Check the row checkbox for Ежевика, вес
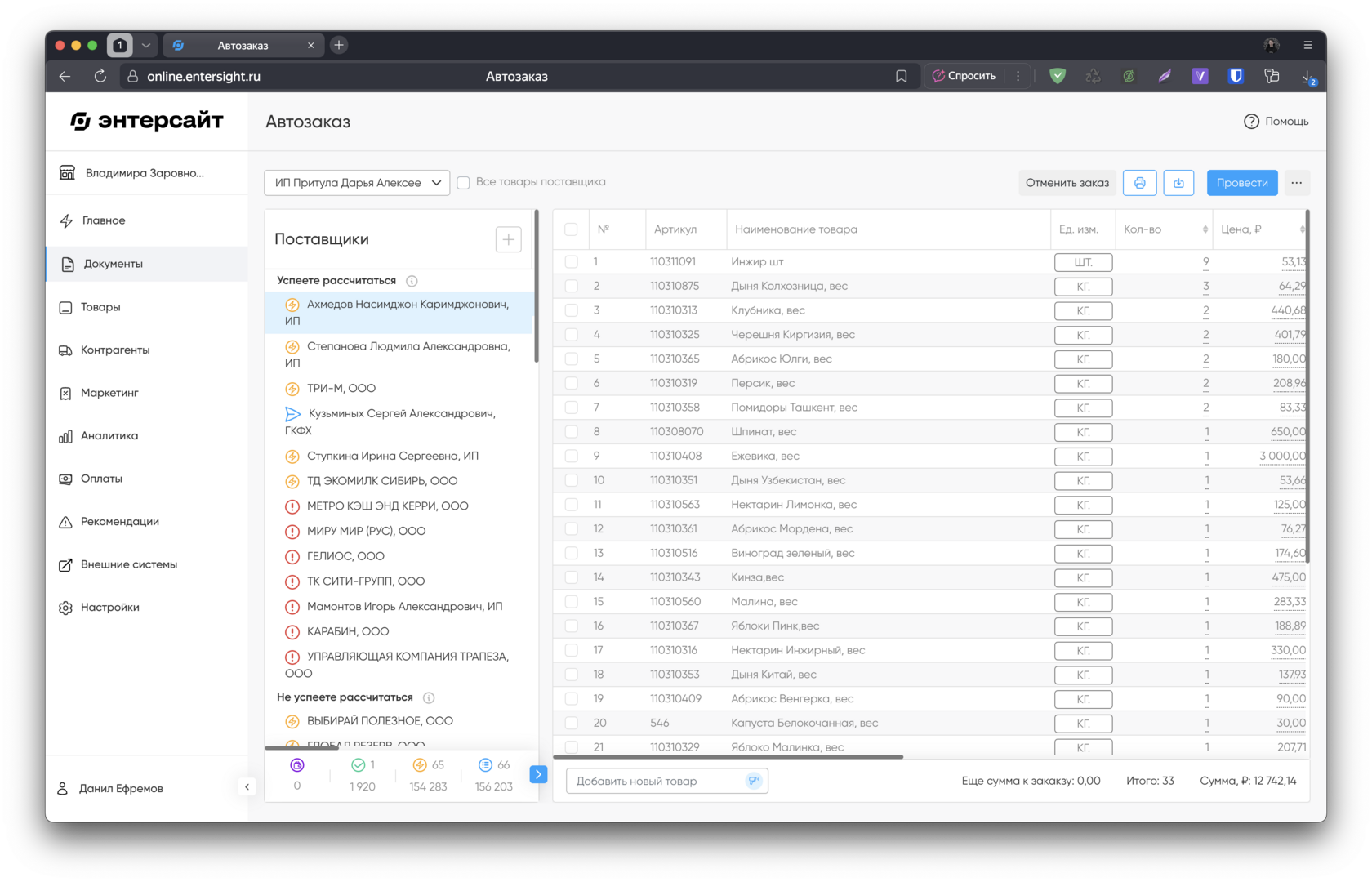This screenshot has width=1372, height=882. coord(572,456)
